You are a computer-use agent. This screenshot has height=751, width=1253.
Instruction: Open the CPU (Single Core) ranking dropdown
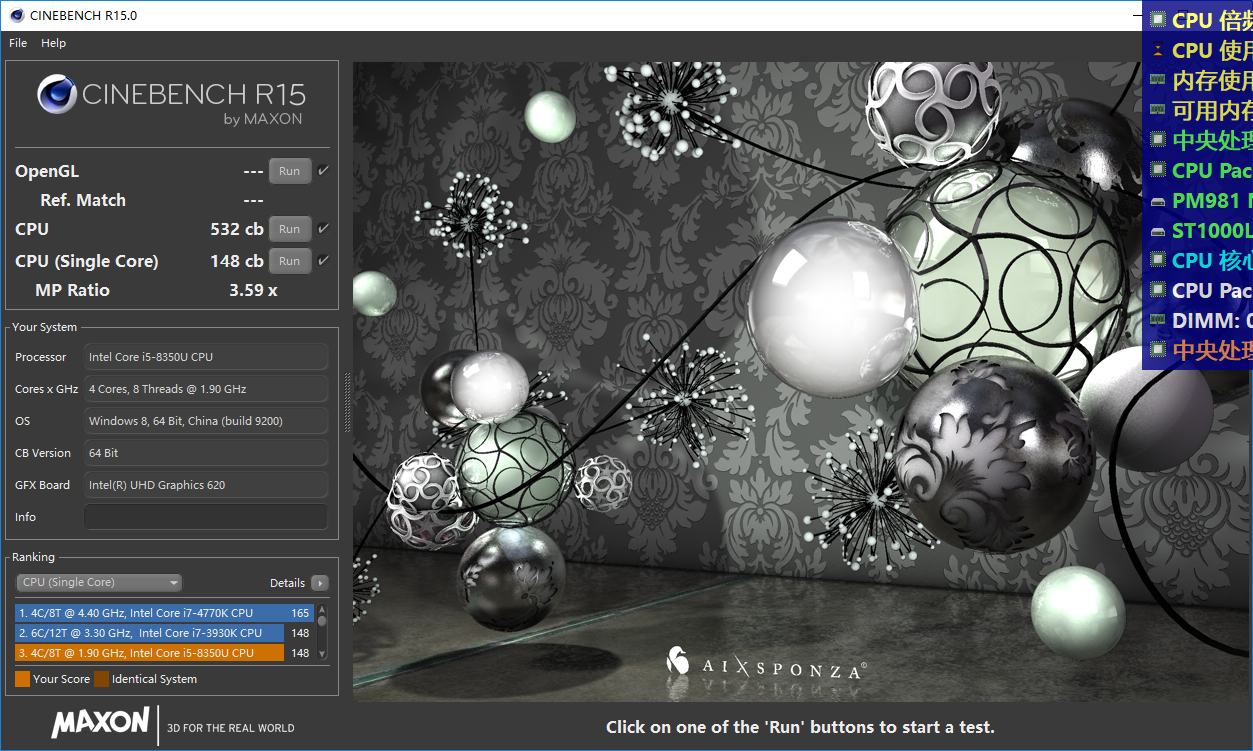[99, 583]
